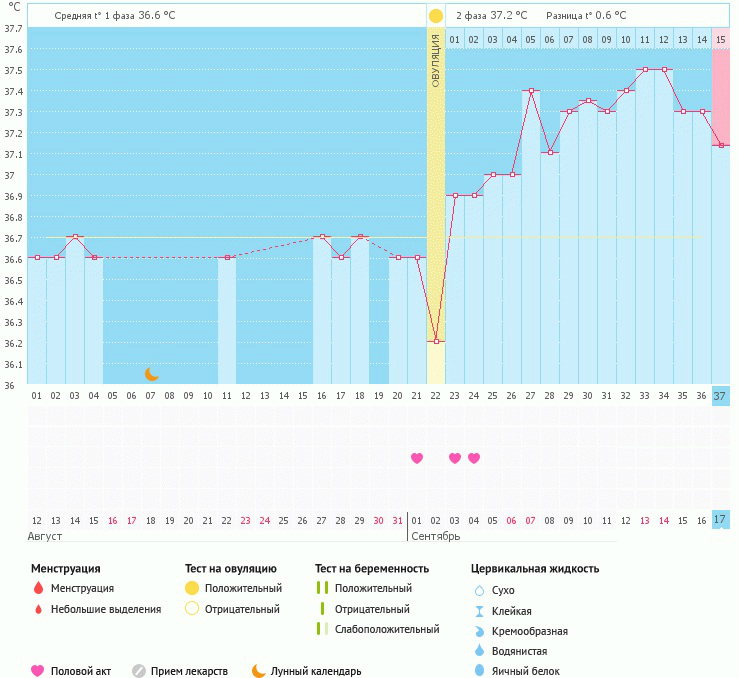Click the pink phase day 15 column header
Screen dimensions: 739x678
click(720, 39)
